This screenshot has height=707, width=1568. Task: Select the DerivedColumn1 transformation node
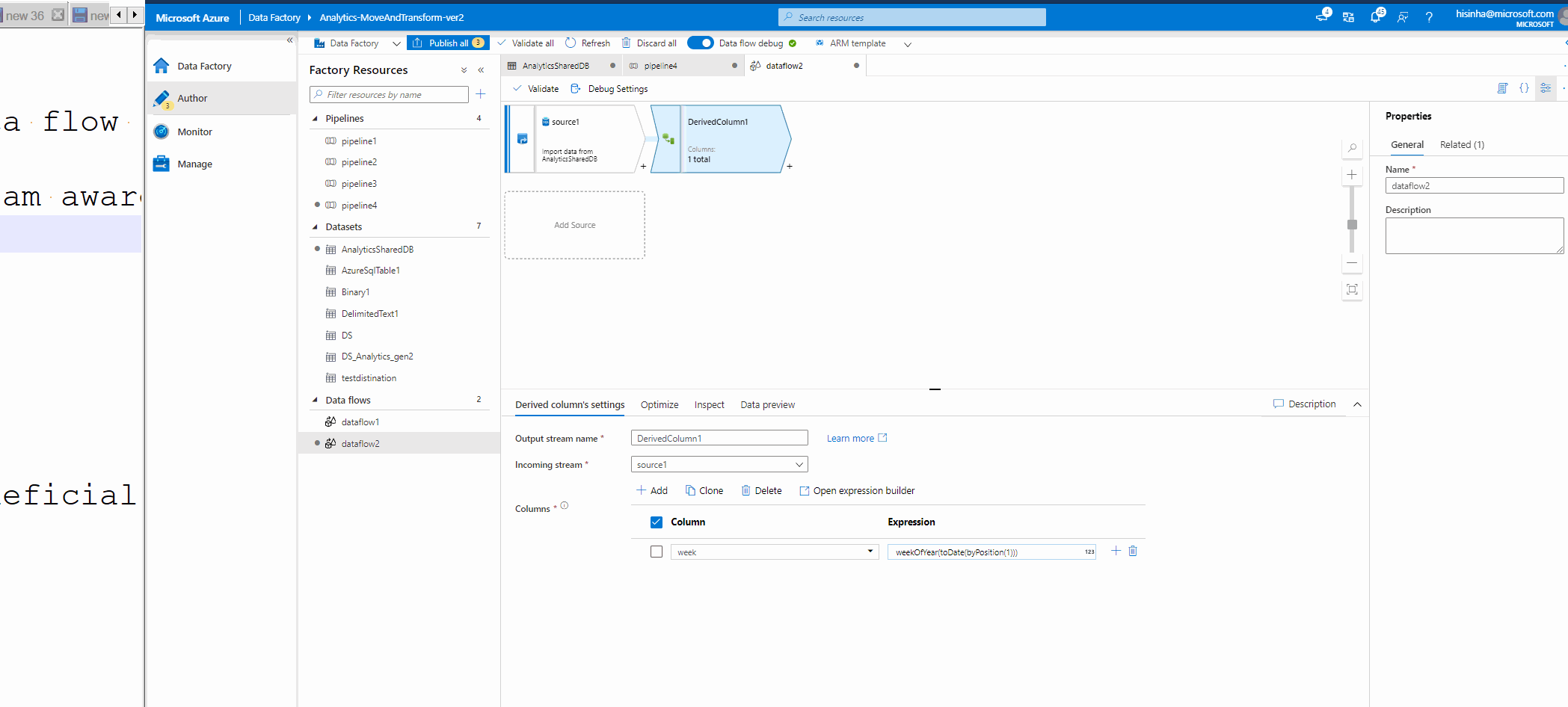click(721, 139)
